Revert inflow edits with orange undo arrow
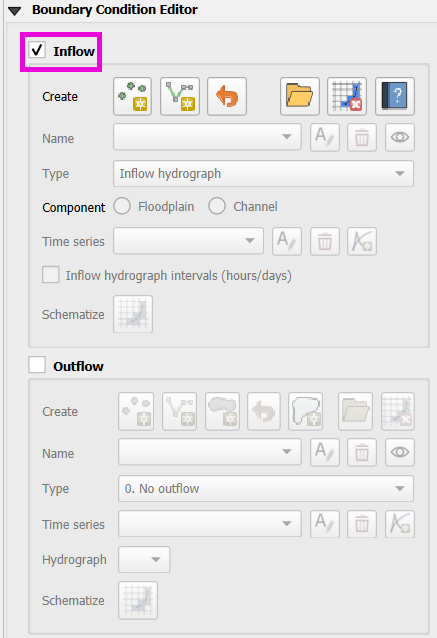The image size is (437, 638). click(x=227, y=96)
